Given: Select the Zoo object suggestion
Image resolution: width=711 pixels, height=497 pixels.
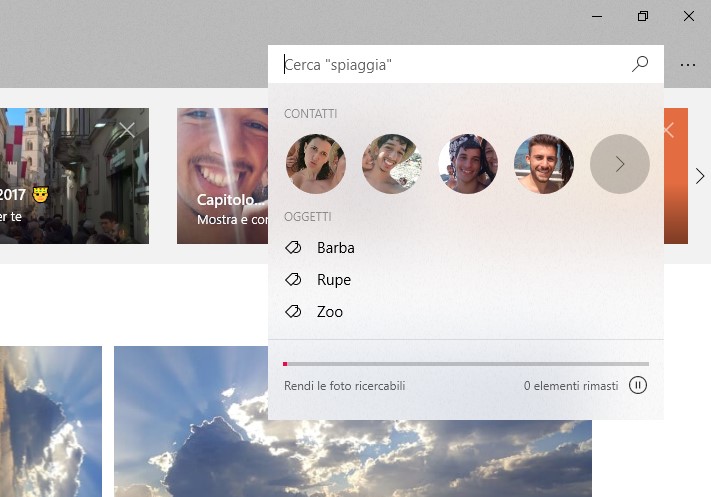Looking at the screenshot, I should pyautogui.click(x=330, y=312).
